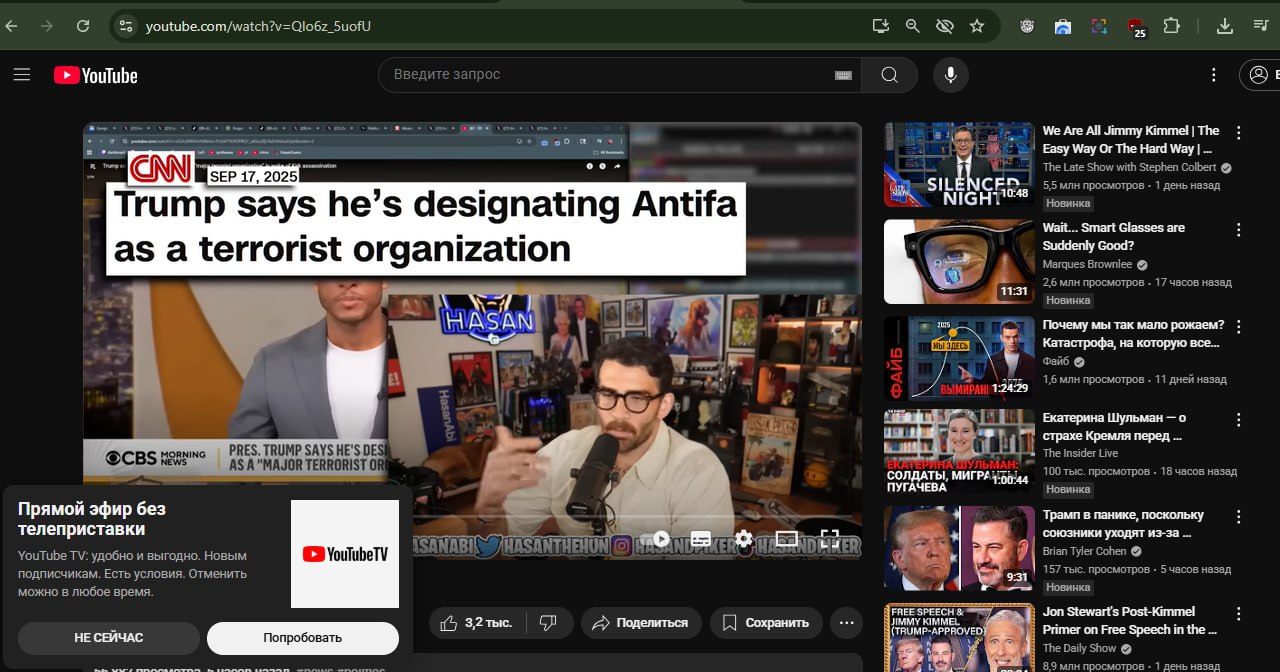
Task: Click the sign-in account button
Action: (x=1260, y=75)
